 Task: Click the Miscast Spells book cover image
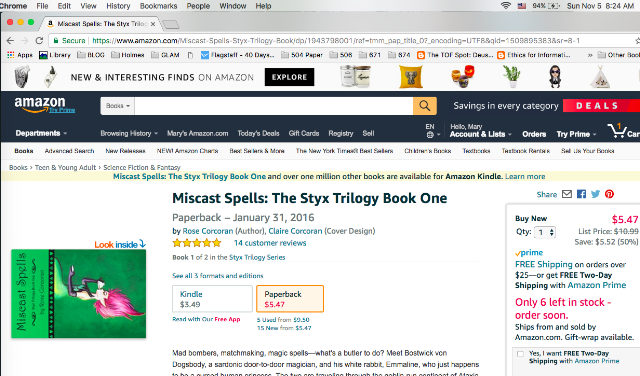click(x=78, y=294)
